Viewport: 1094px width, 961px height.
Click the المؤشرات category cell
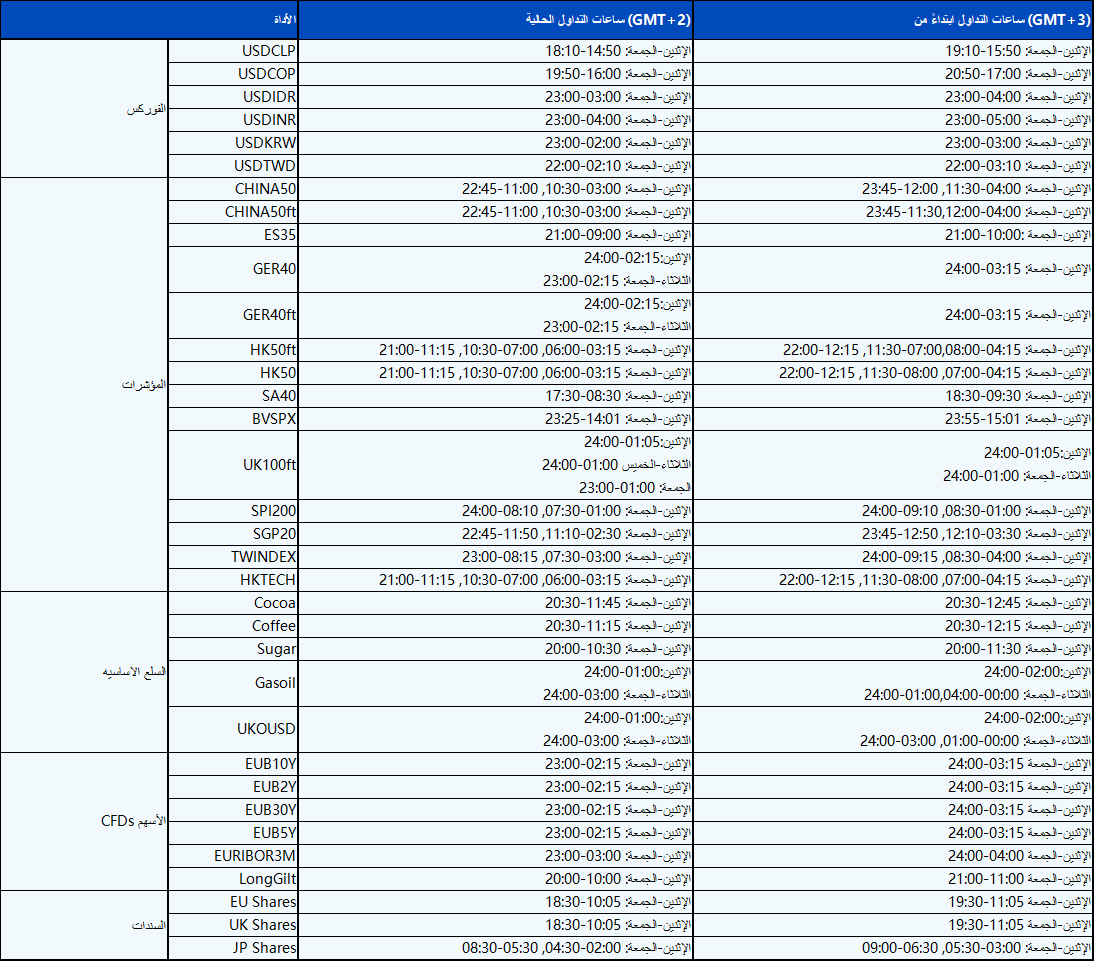pyautogui.click(x=84, y=384)
